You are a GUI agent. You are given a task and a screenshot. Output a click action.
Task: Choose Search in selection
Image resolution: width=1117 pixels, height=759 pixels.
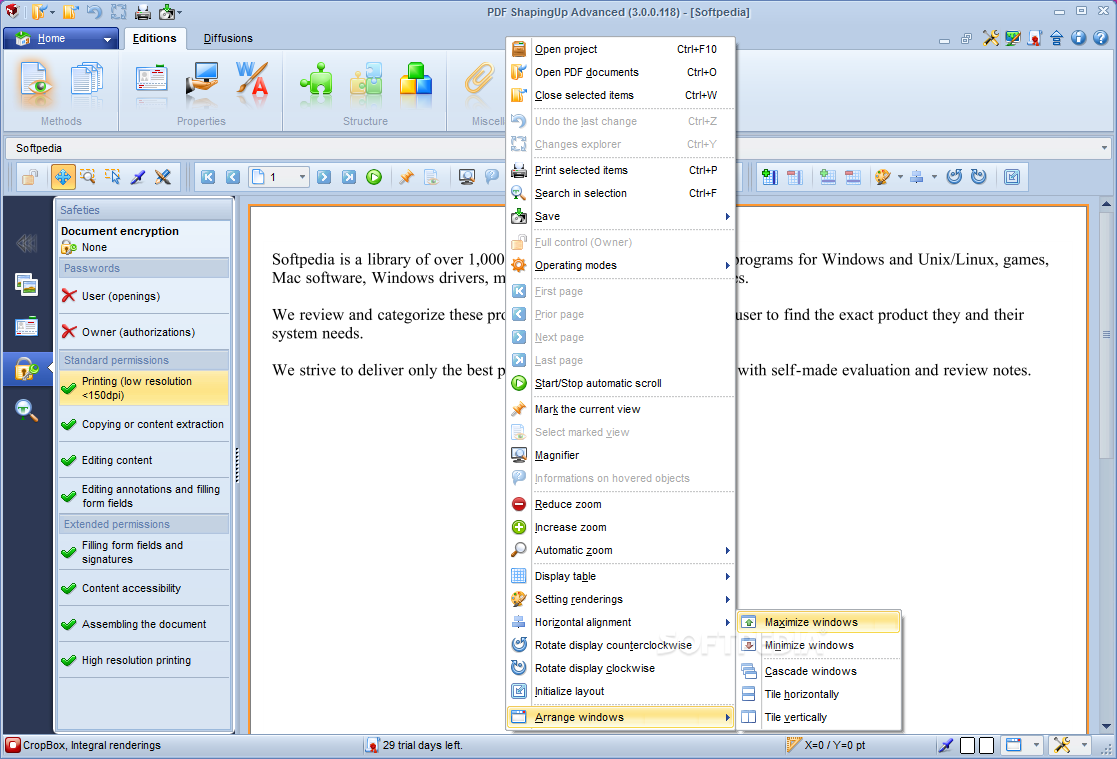621,193
